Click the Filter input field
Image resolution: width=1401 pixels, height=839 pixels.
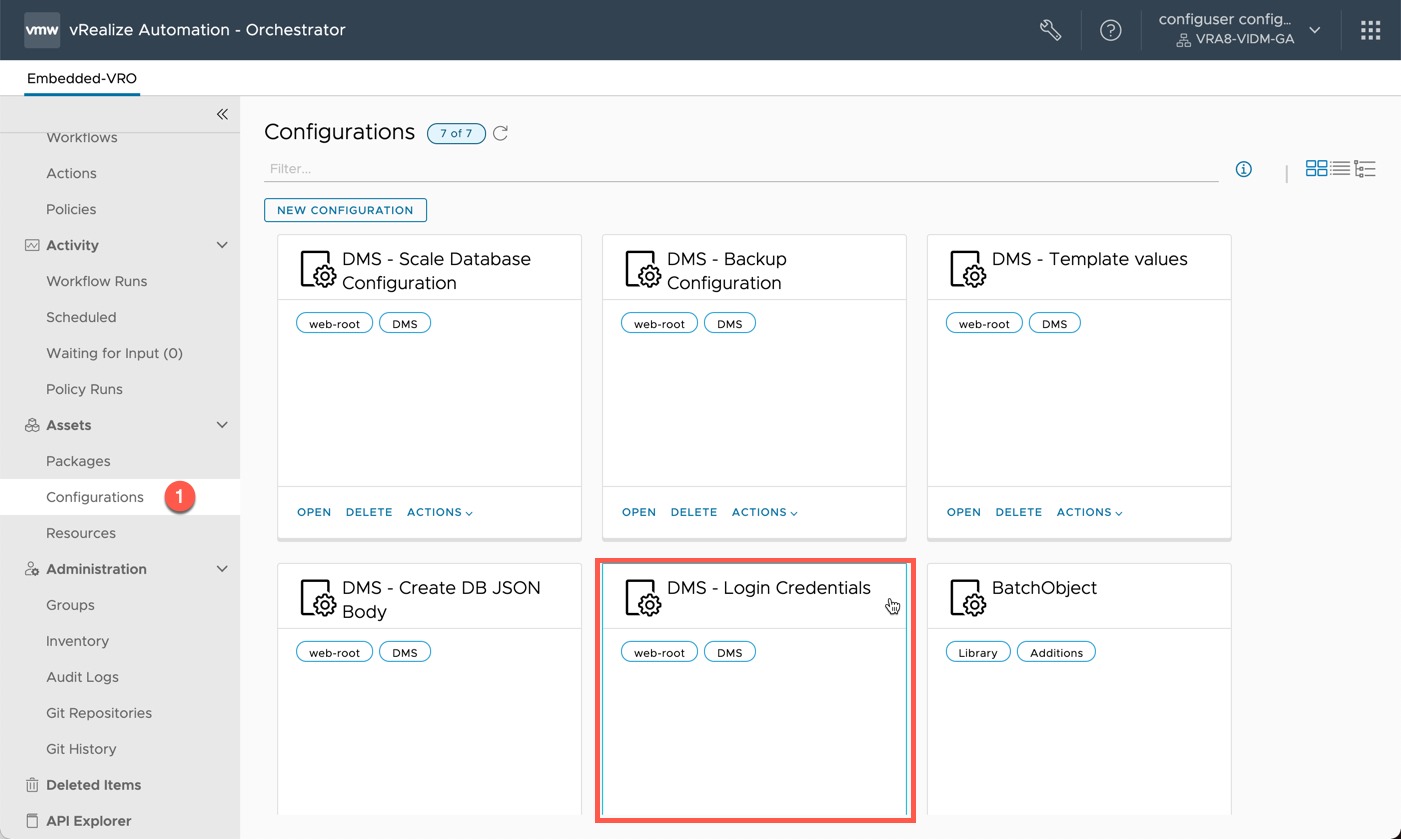point(741,169)
